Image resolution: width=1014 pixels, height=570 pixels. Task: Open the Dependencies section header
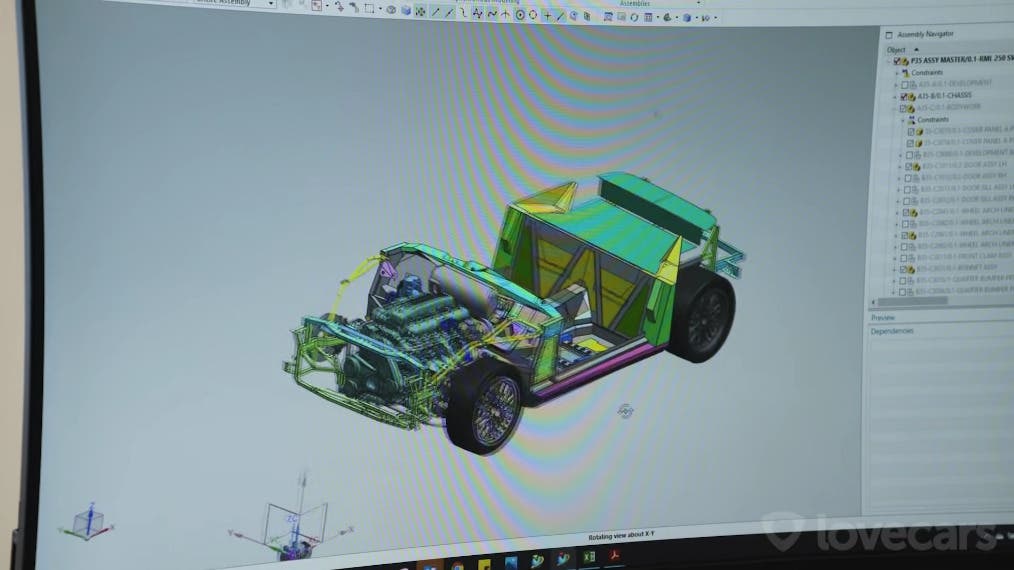(x=892, y=331)
